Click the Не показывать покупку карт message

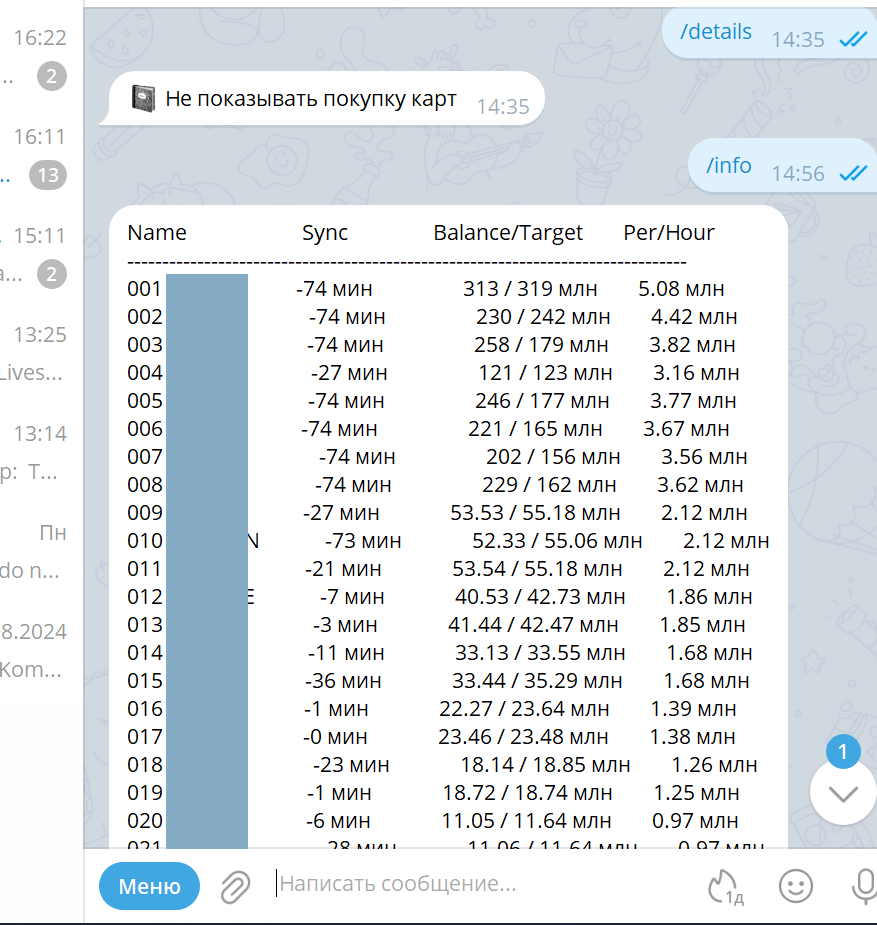tap(310, 99)
